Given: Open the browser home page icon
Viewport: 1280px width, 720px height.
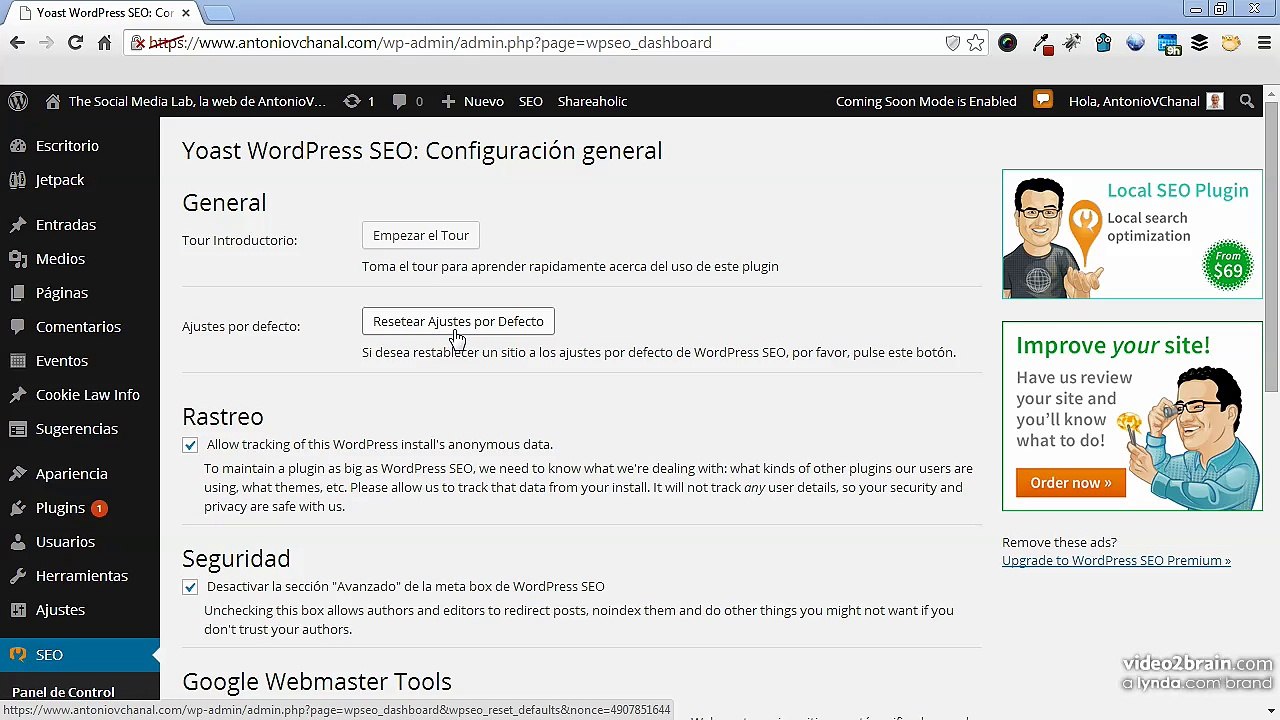Looking at the screenshot, I should [104, 43].
